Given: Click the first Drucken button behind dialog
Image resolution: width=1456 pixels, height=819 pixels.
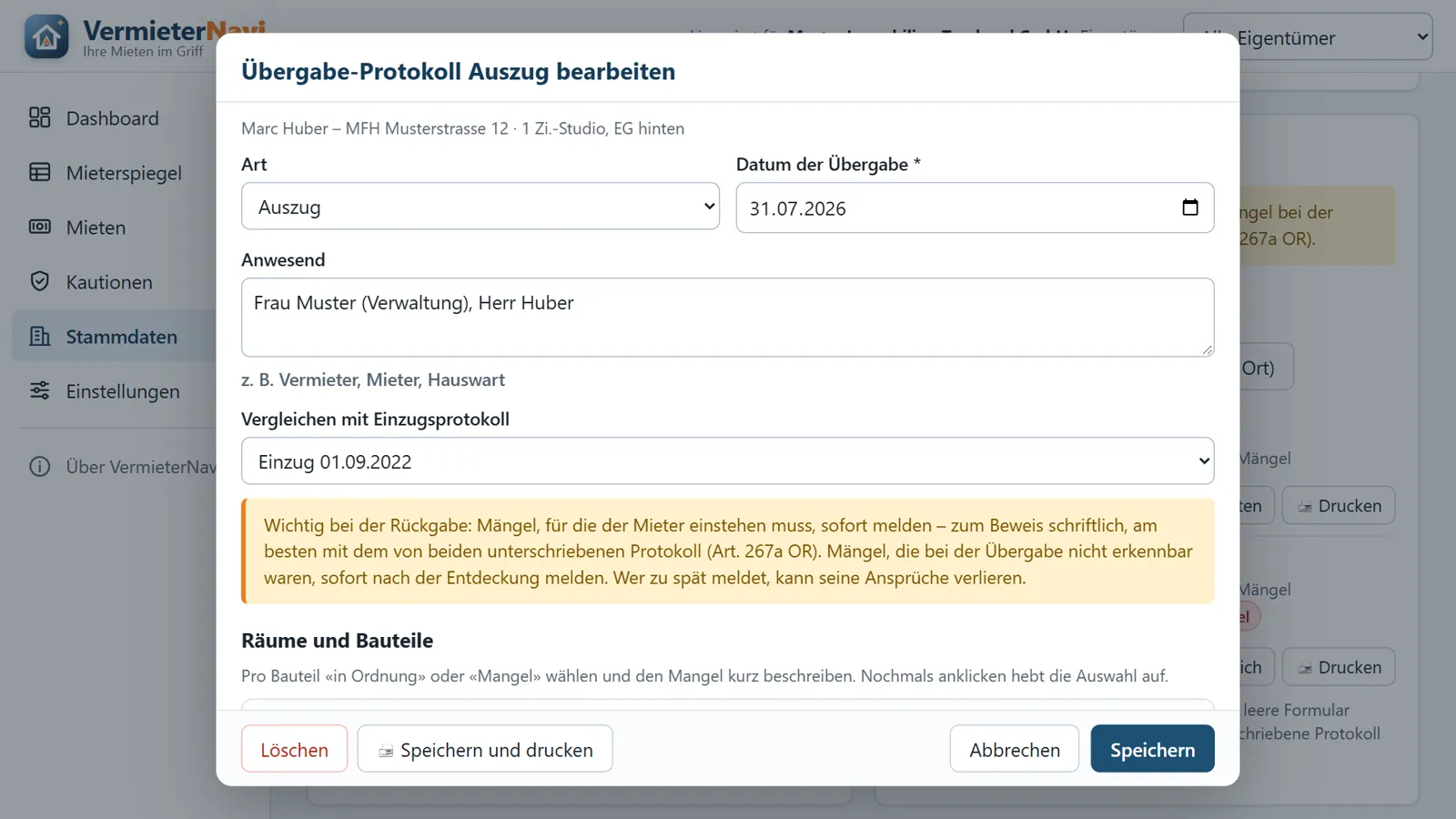Looking at the screenshot, I should pyautogui.click(x=1339, y=506).
